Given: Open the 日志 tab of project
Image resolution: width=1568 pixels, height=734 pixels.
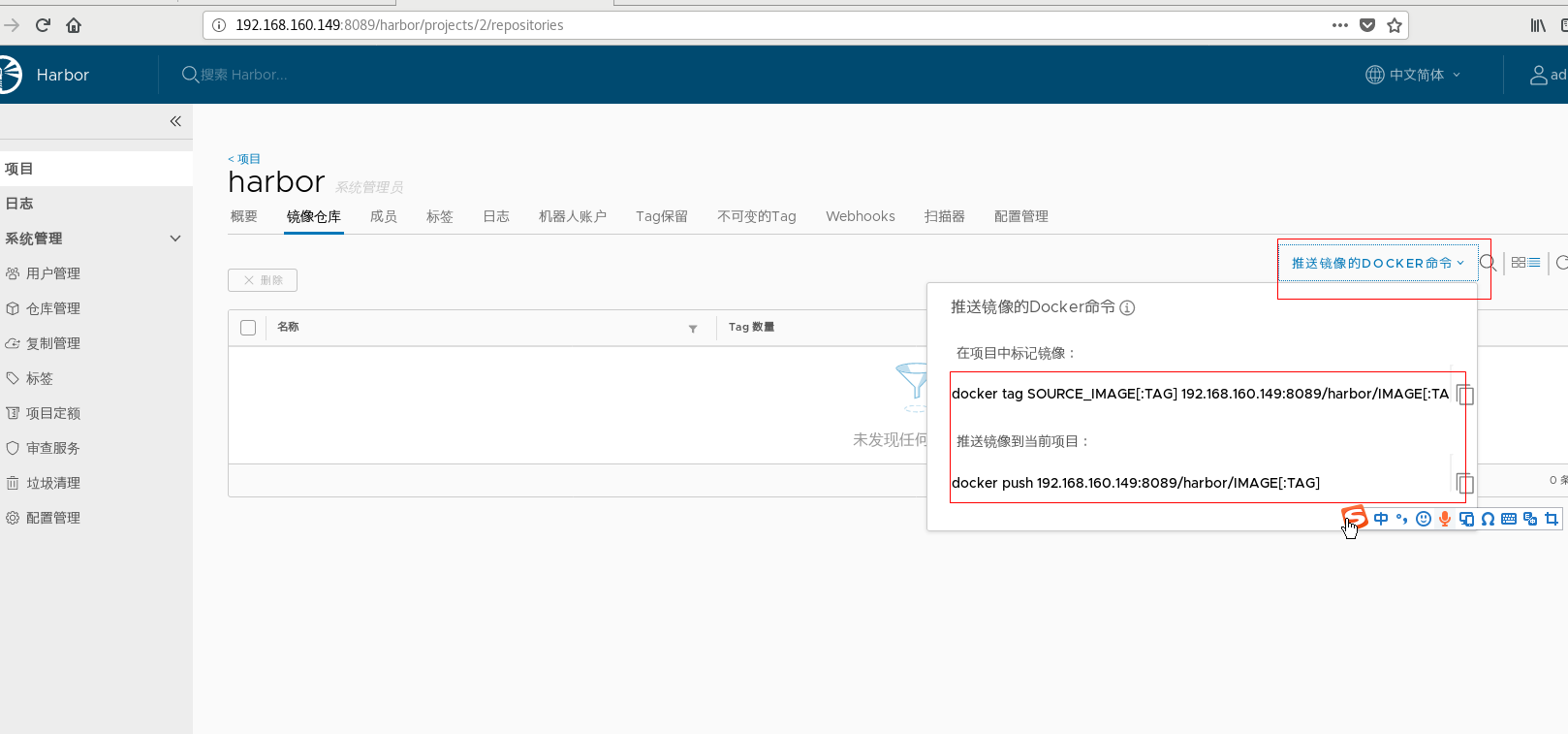Looking at the screenshot, I should coord(496,216).
